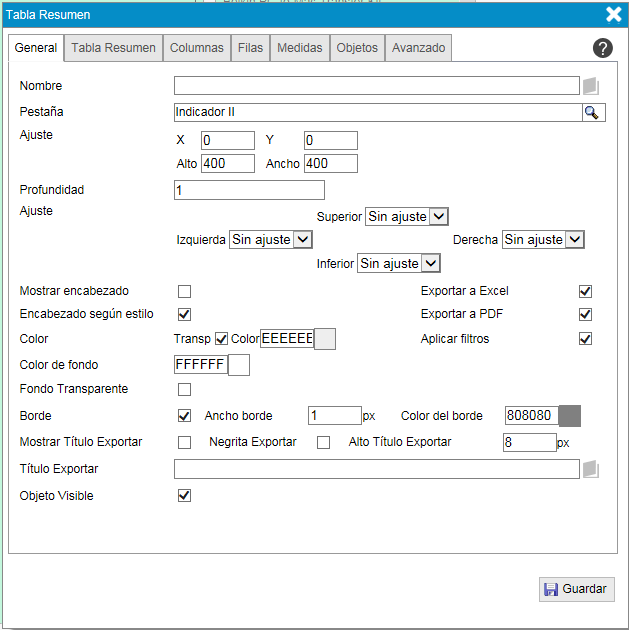Click the Profundidad input field
Image resolution: width=629 pixels, height=630 pixels.
[249, 190]
